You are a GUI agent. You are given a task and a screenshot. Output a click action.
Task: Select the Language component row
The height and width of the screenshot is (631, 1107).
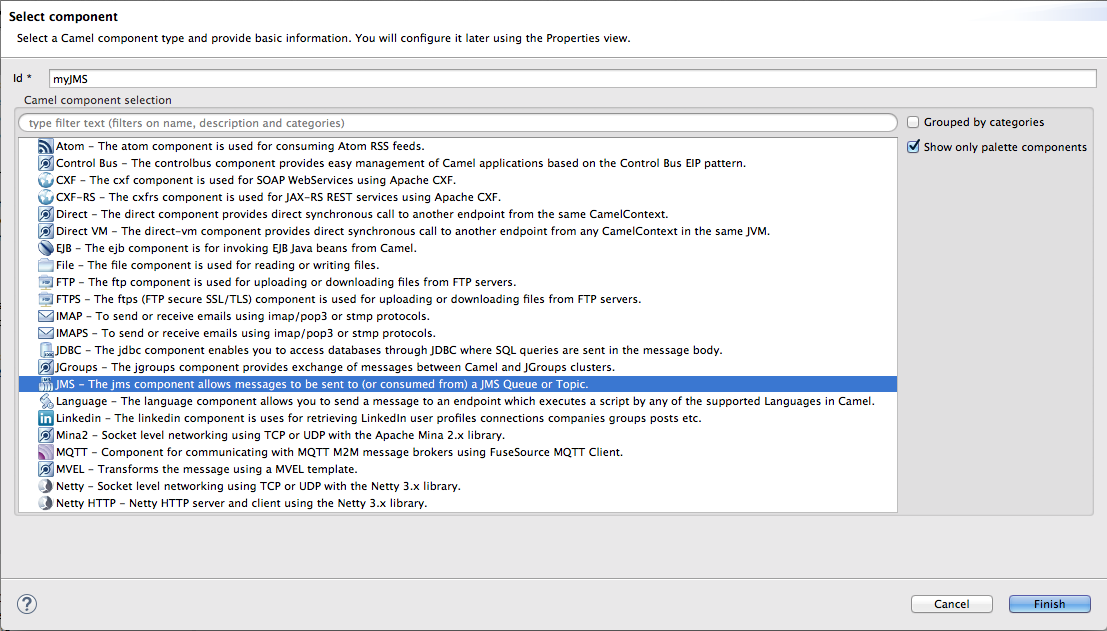(x=460, y=401)
